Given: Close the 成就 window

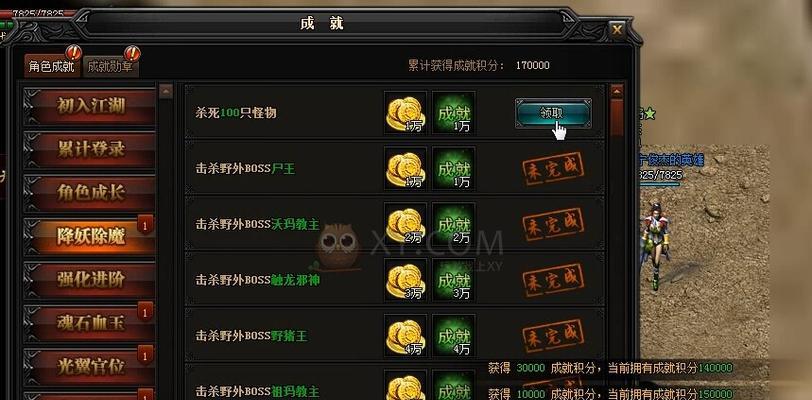Looking at the screenshot, I should (617, 30).
